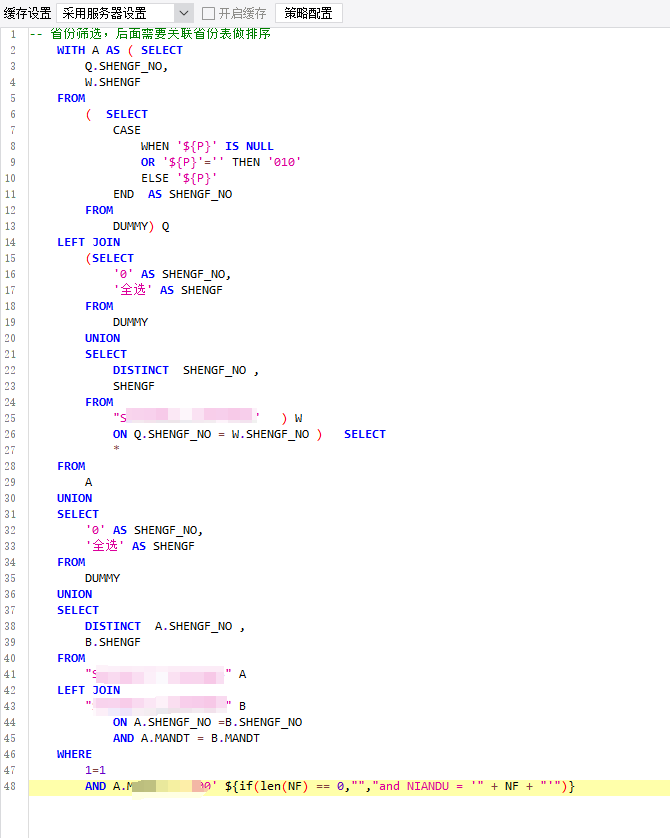
Task: Click the WHERE keyword on line 46
Action: click(x=74, y=755)
